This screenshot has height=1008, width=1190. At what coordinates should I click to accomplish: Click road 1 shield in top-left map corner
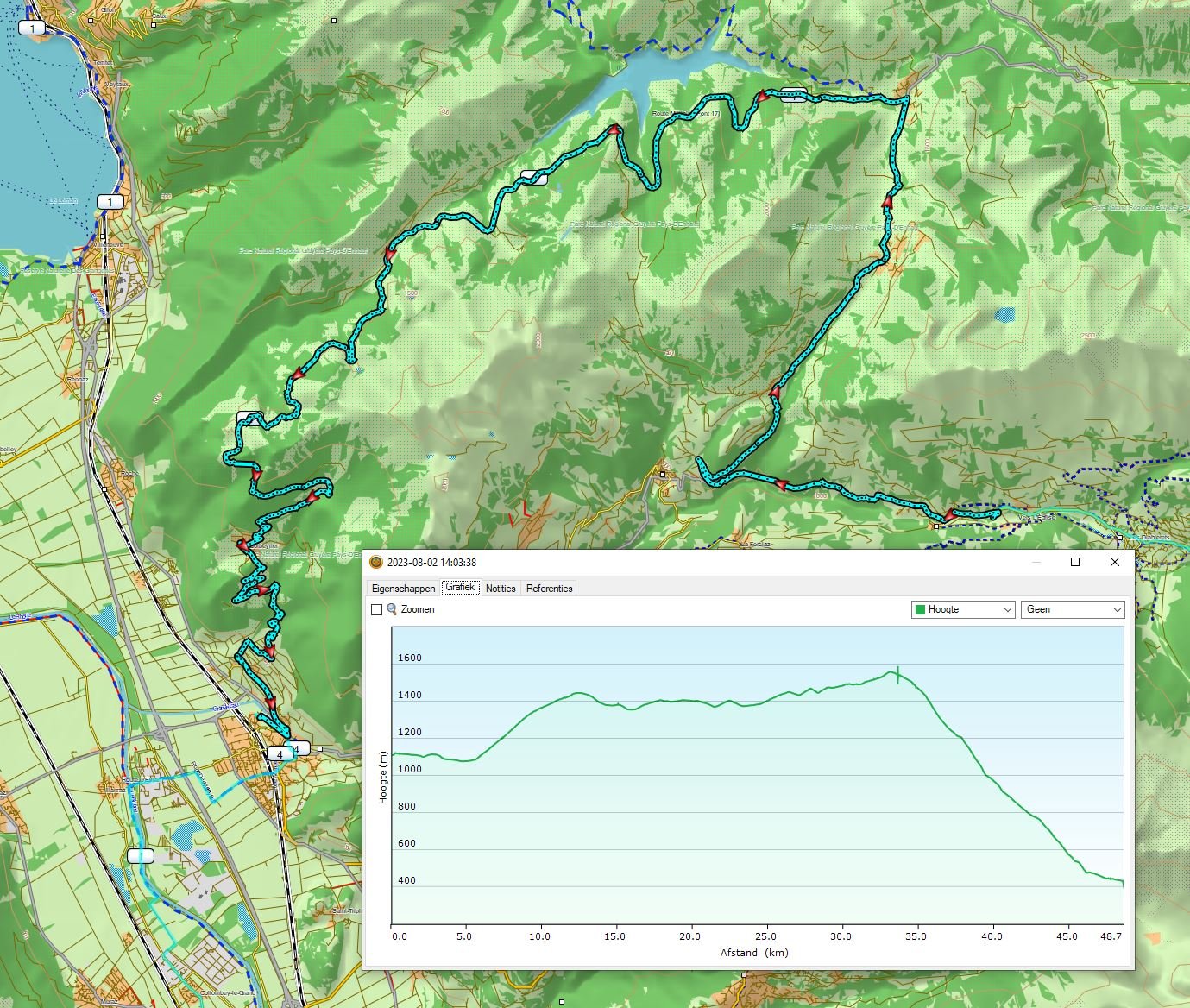(32, 28)
